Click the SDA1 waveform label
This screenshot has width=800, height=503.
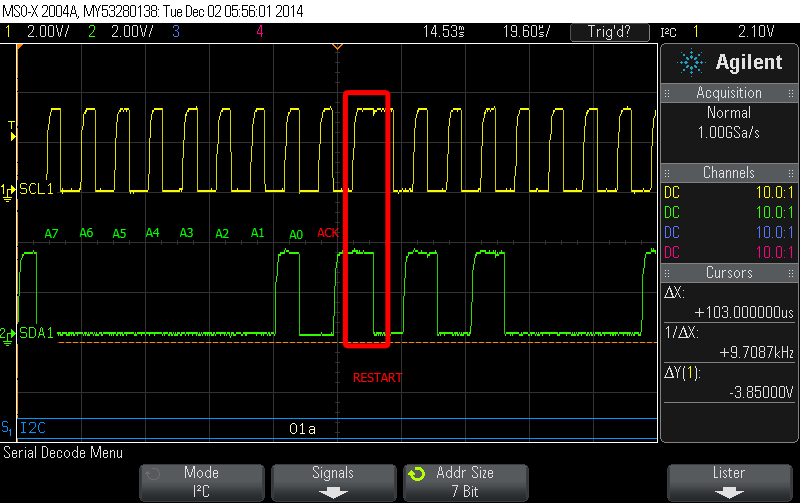[36, 333]
